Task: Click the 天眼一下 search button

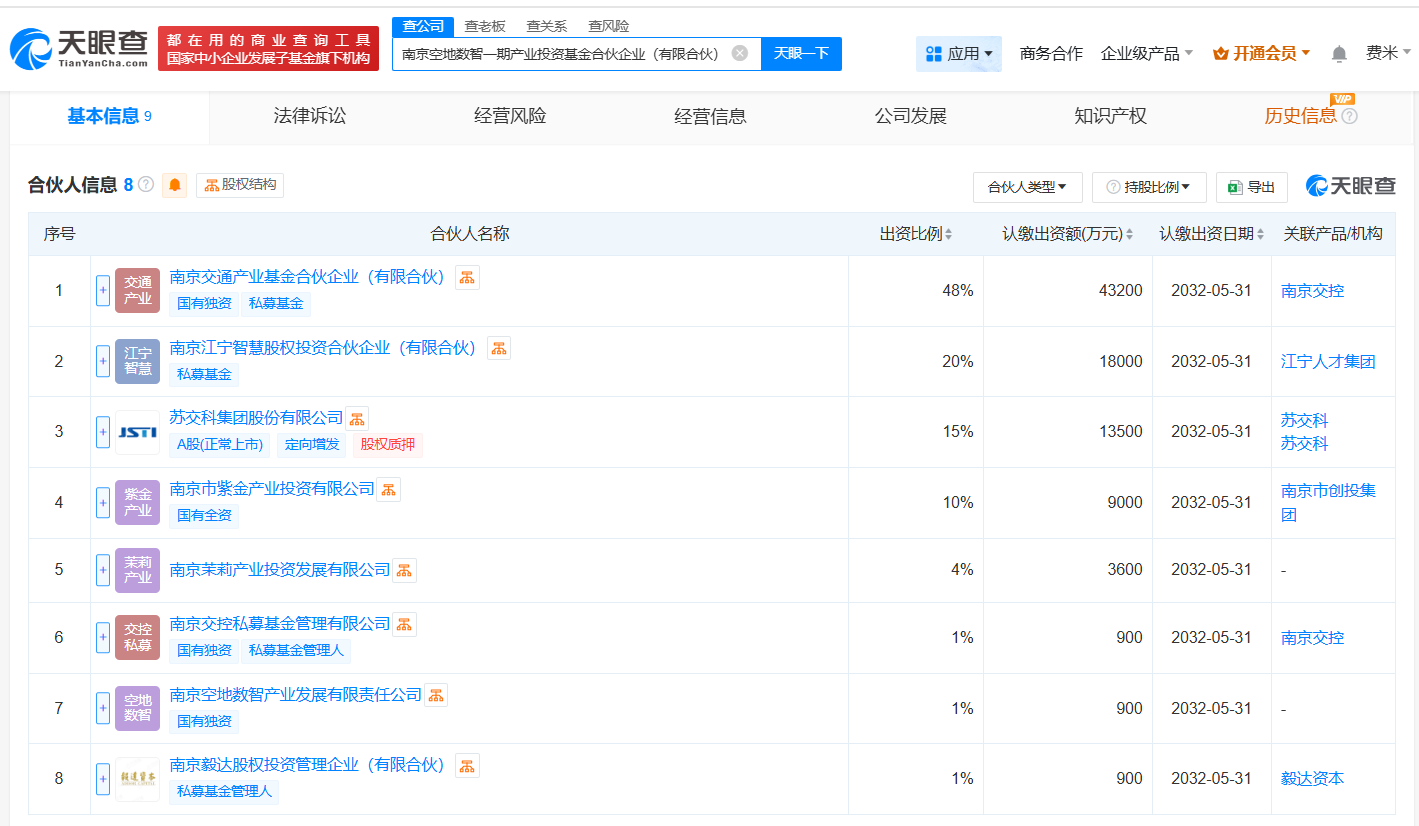Action: 801,54
